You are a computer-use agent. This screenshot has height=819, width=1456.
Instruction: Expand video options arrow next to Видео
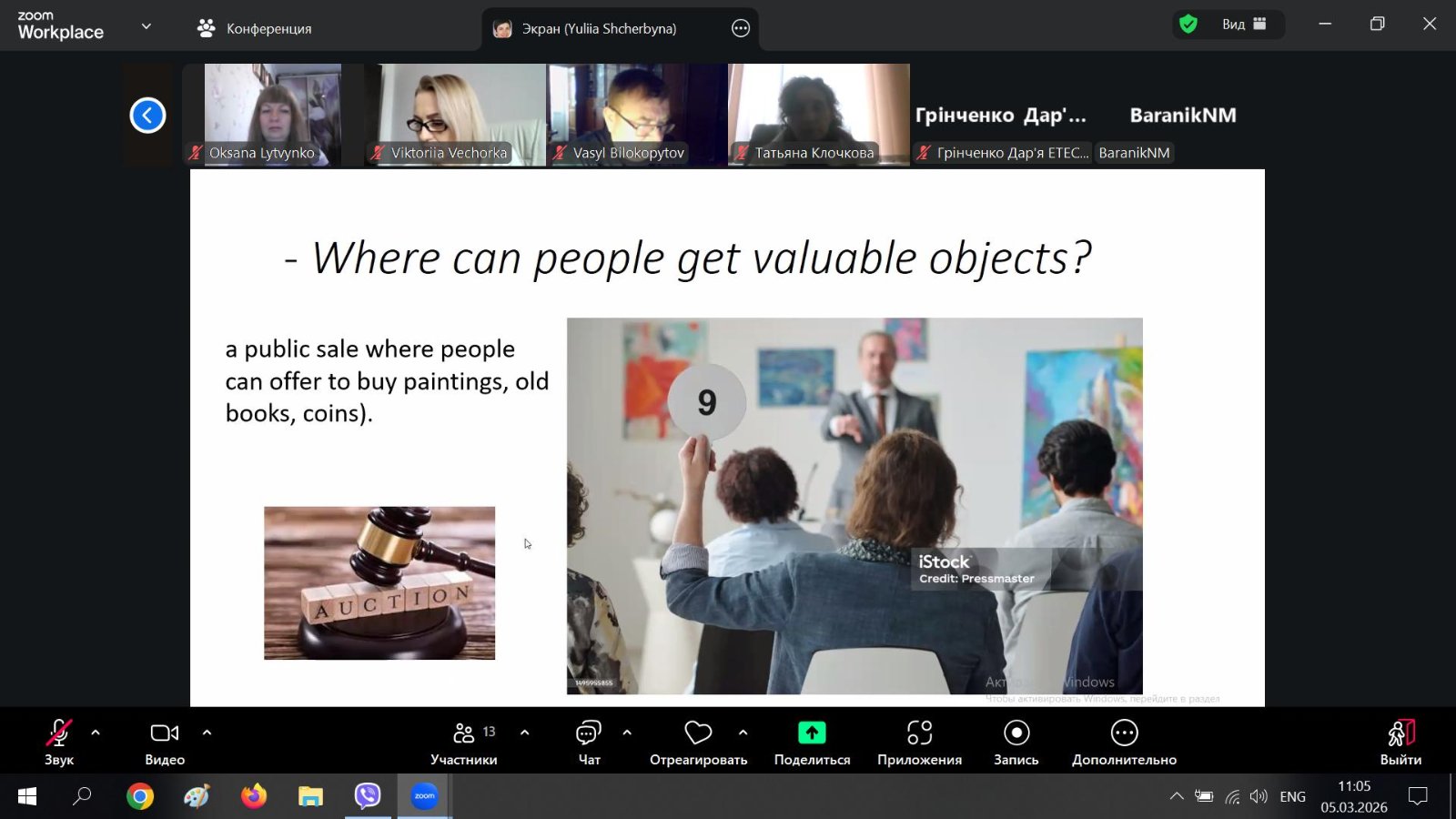(x=207, y=733)
